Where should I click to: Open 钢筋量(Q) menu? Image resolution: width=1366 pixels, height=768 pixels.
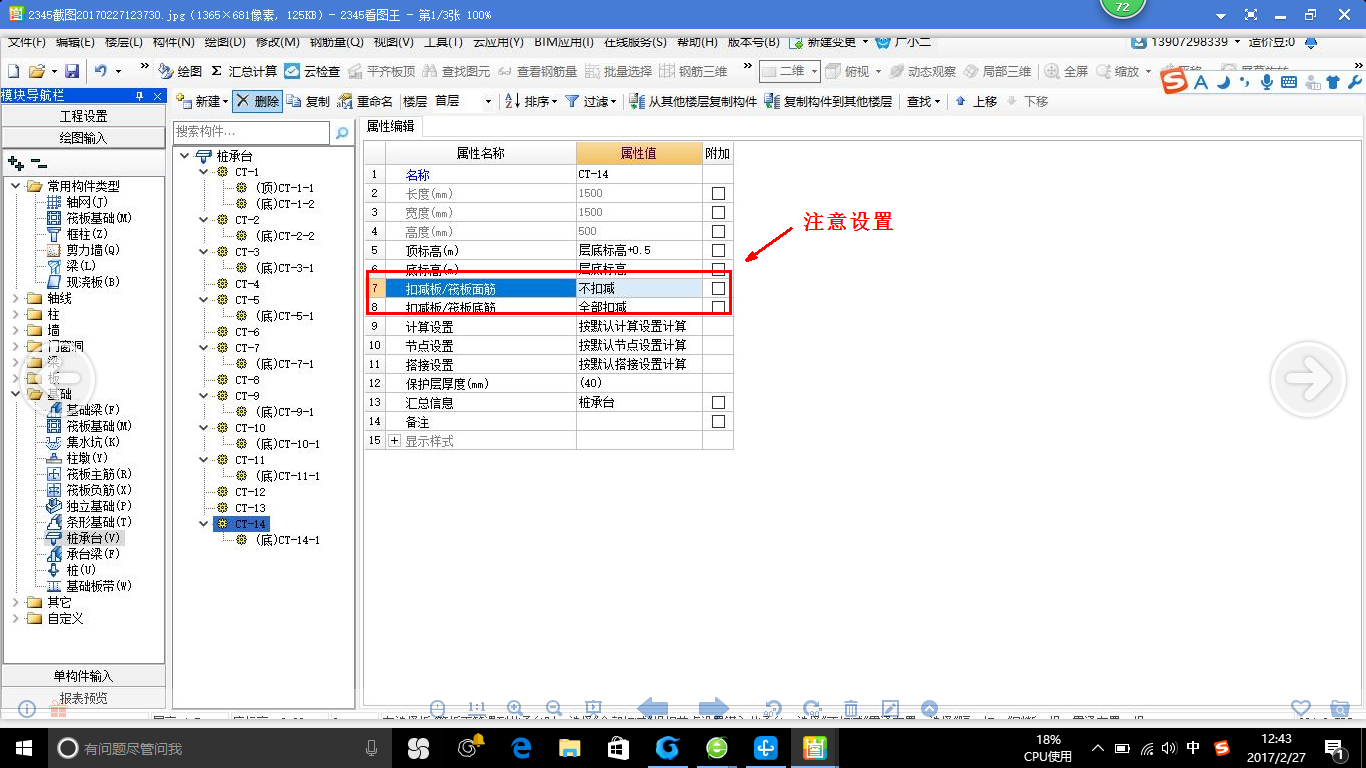pos(337,42)
